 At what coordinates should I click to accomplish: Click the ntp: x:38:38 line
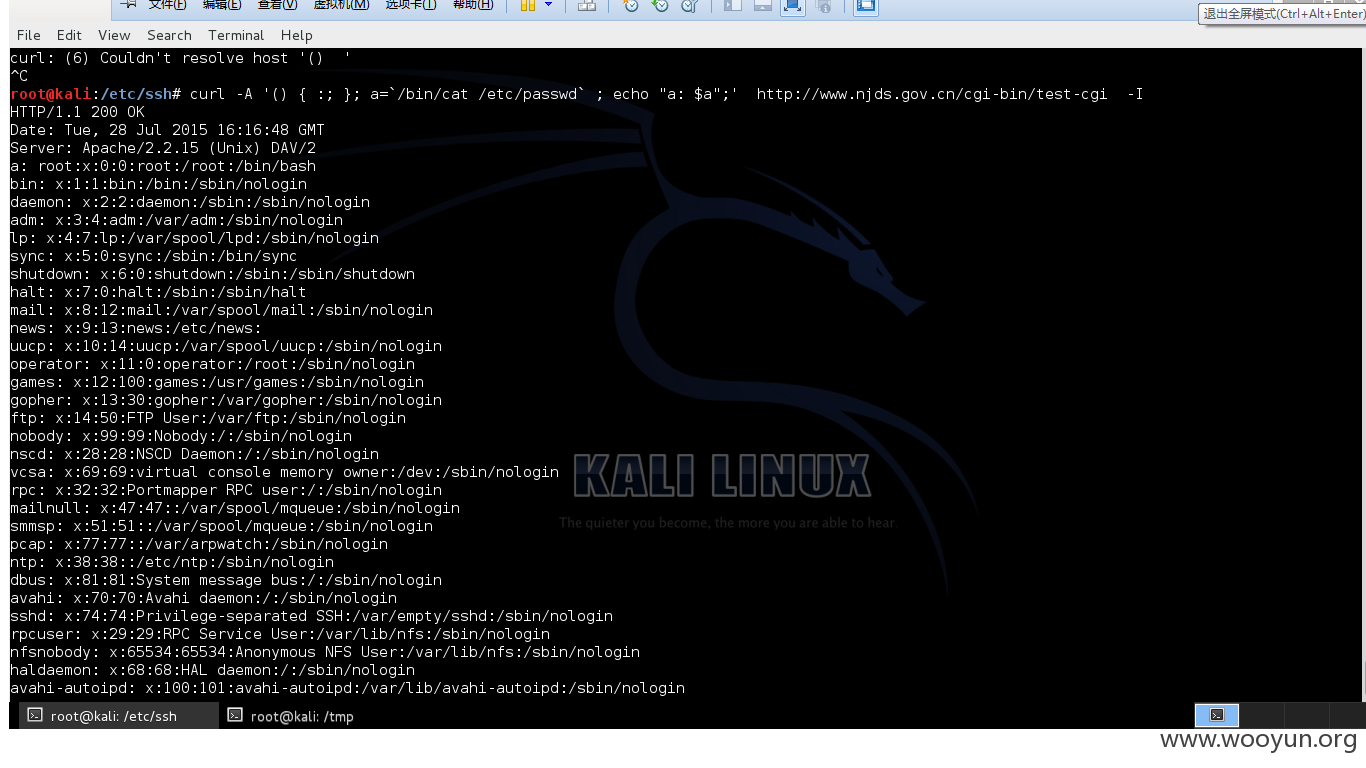click(172, 562)
